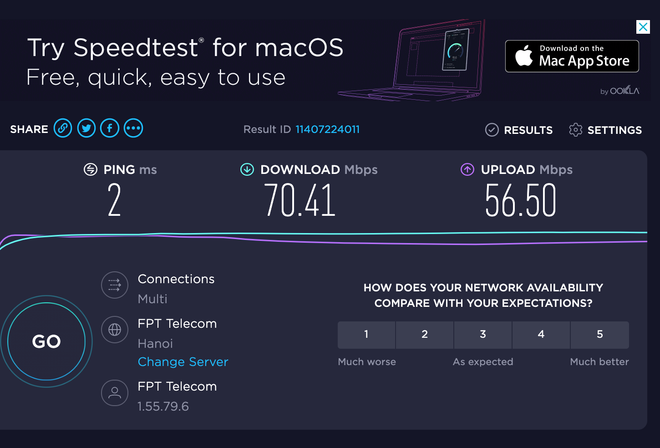This screenshot has width=660, height=448.
Task: Select rating 4 for network availability
Action: pyautogui.click(x=541, y=335)
